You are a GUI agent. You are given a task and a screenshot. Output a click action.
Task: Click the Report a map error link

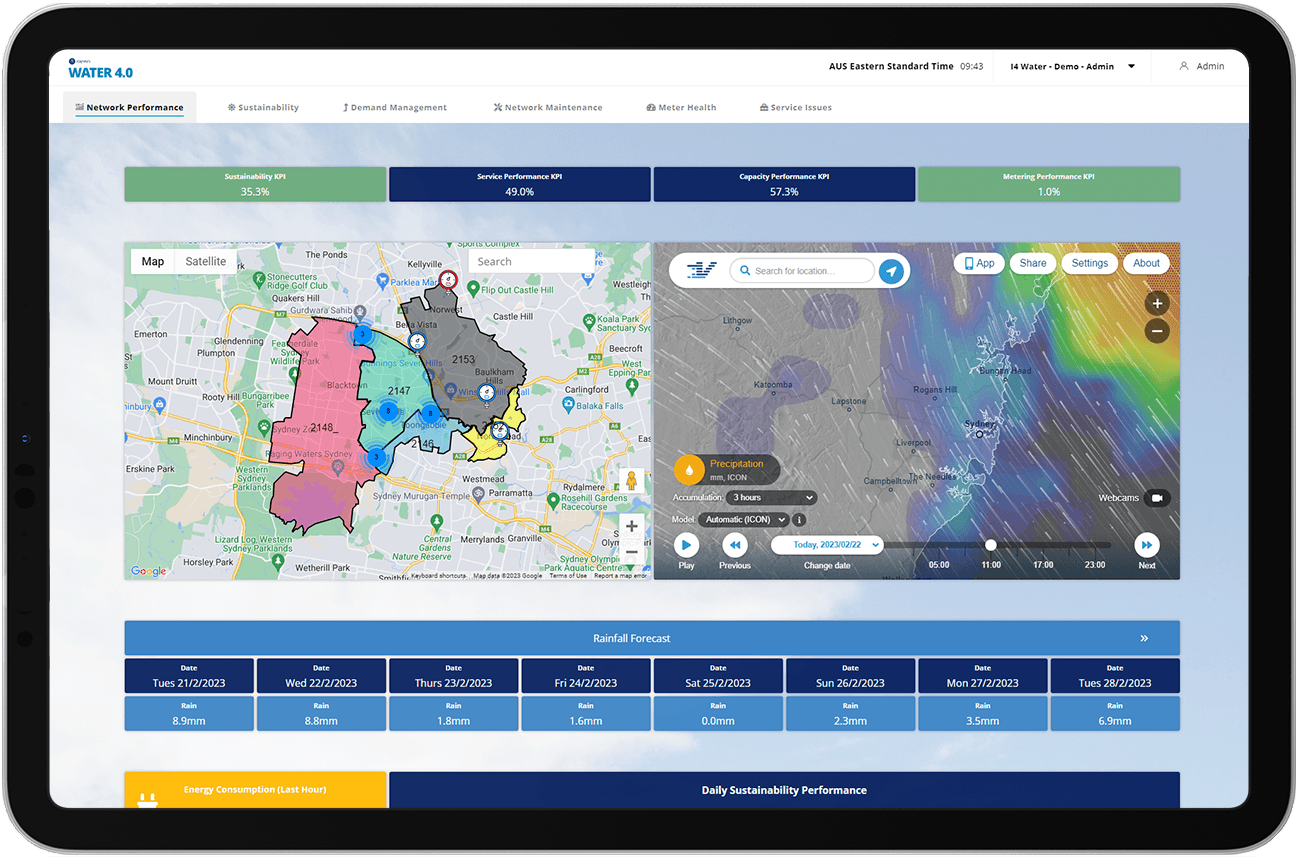coord(620,576)
